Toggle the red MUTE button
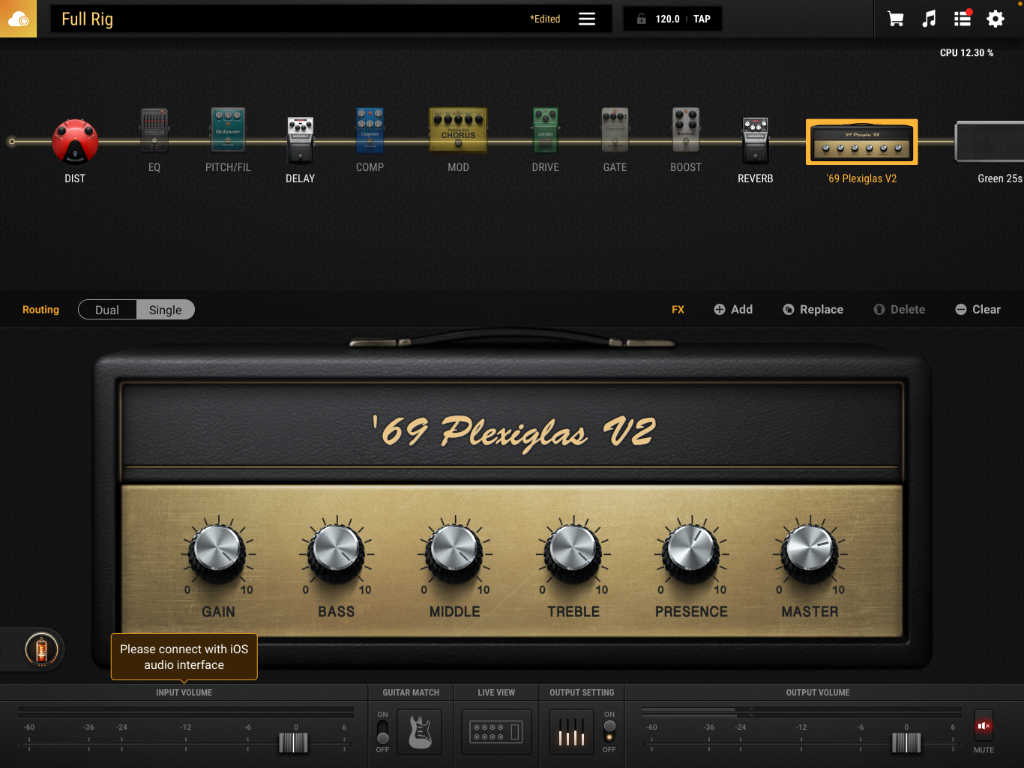 point(984,726)
